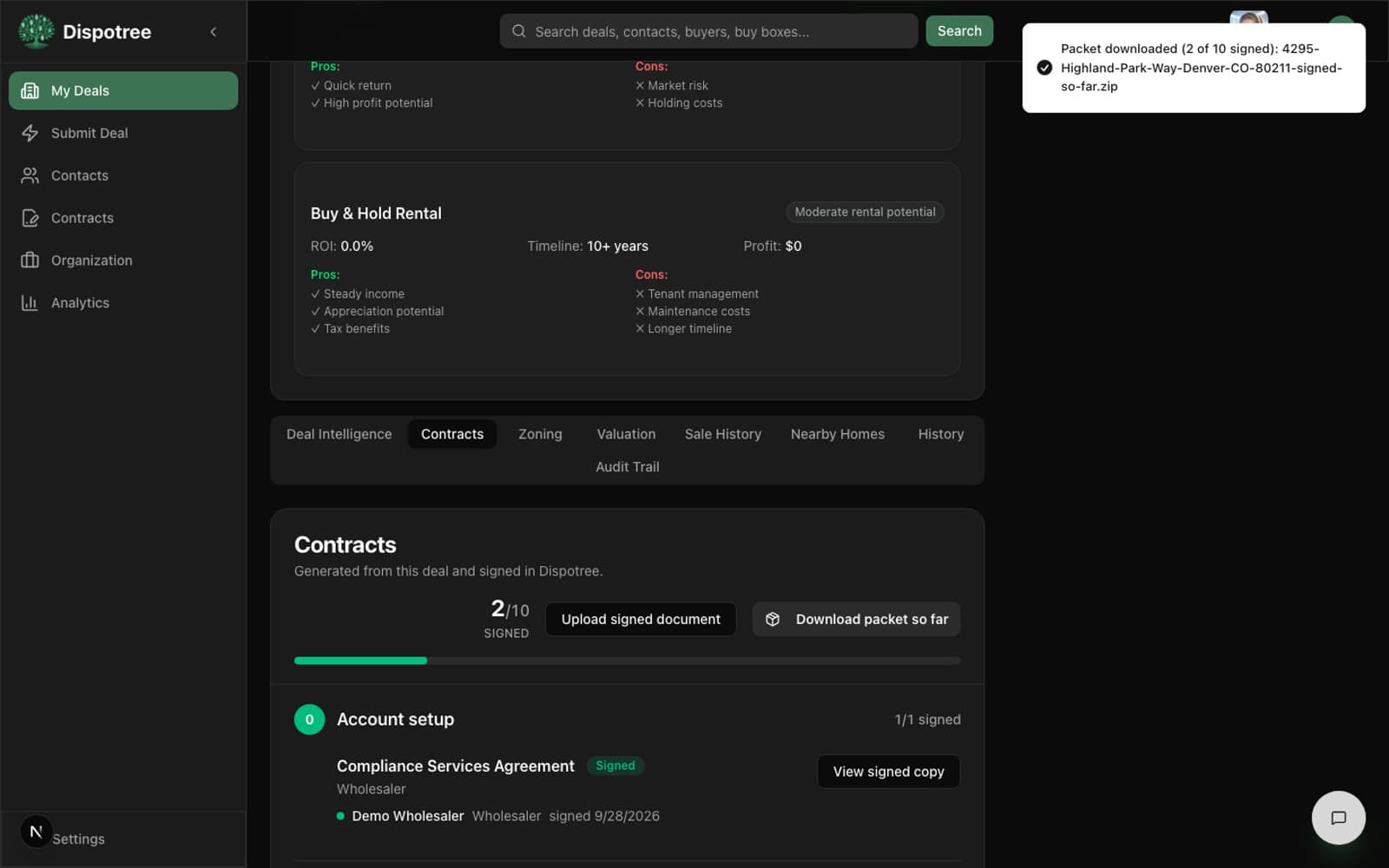Click the Dispotree tree logo
Viewport: 1389px width, 868px height.
coord(36,31)
